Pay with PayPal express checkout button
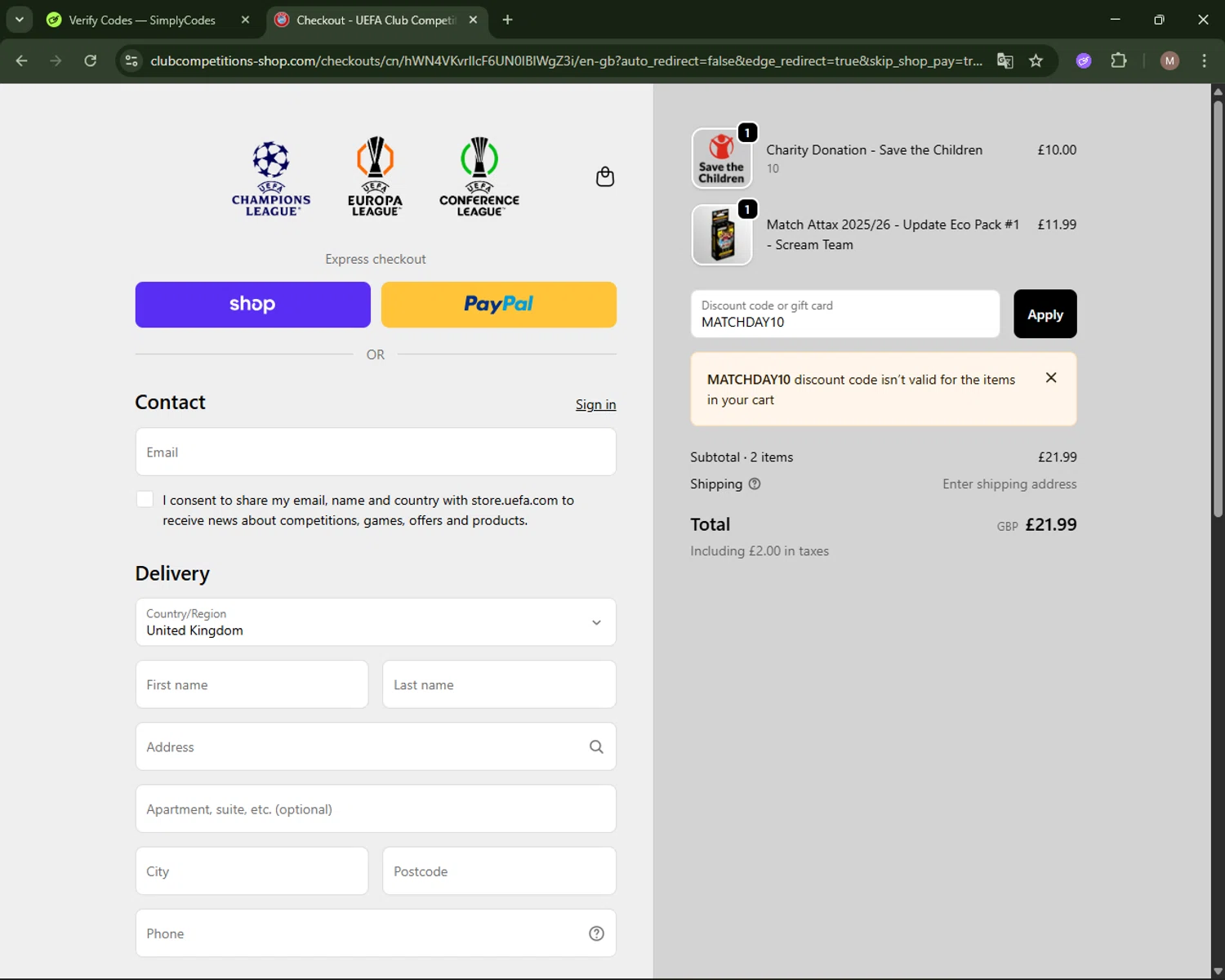This screenshot has height=980, width=1225. 499,305
